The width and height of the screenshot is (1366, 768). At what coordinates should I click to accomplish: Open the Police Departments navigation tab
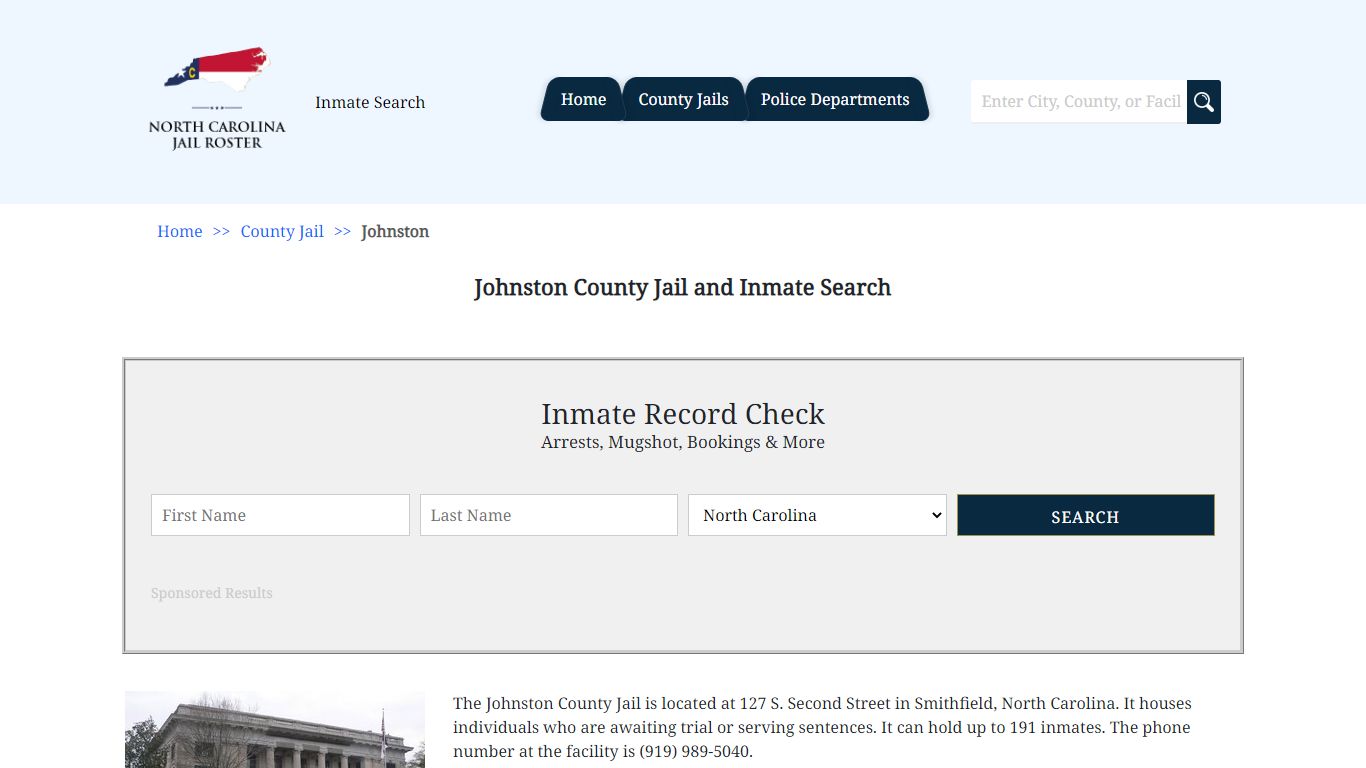coord(835,99)
